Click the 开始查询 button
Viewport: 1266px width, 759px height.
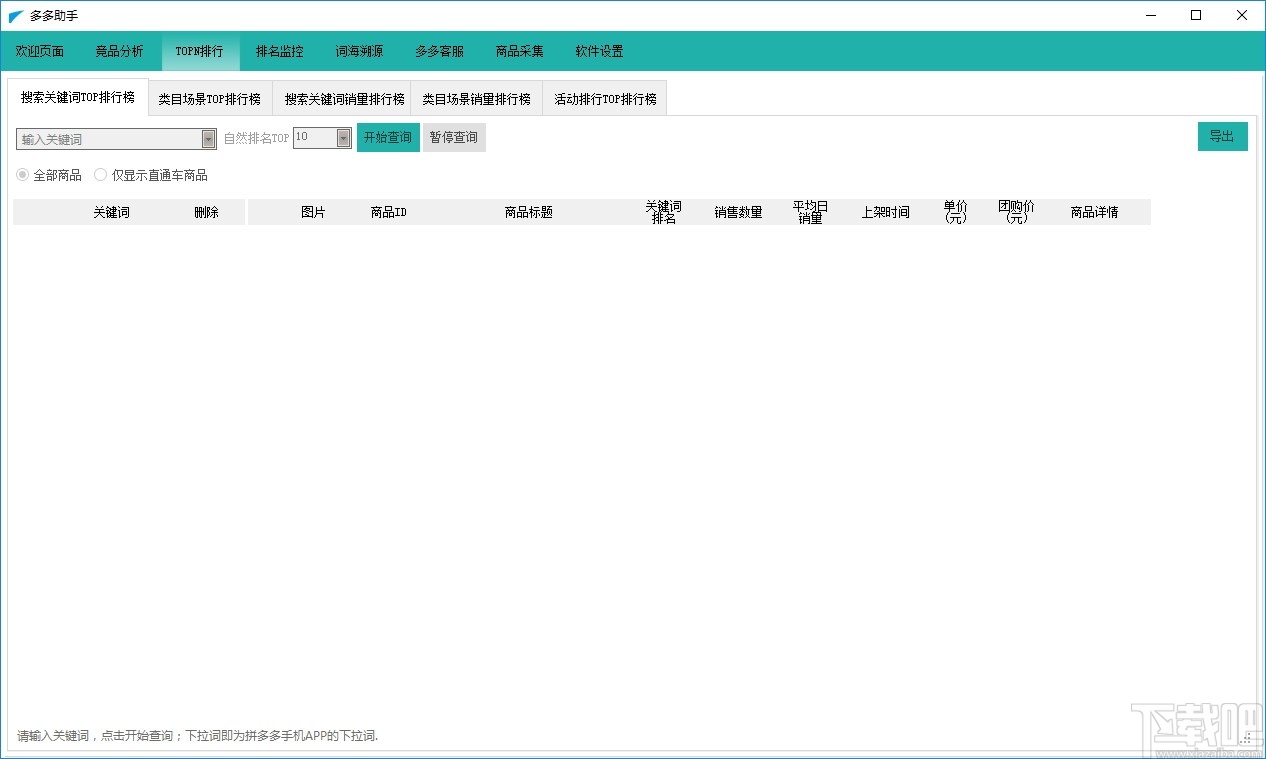pos(388,137)
